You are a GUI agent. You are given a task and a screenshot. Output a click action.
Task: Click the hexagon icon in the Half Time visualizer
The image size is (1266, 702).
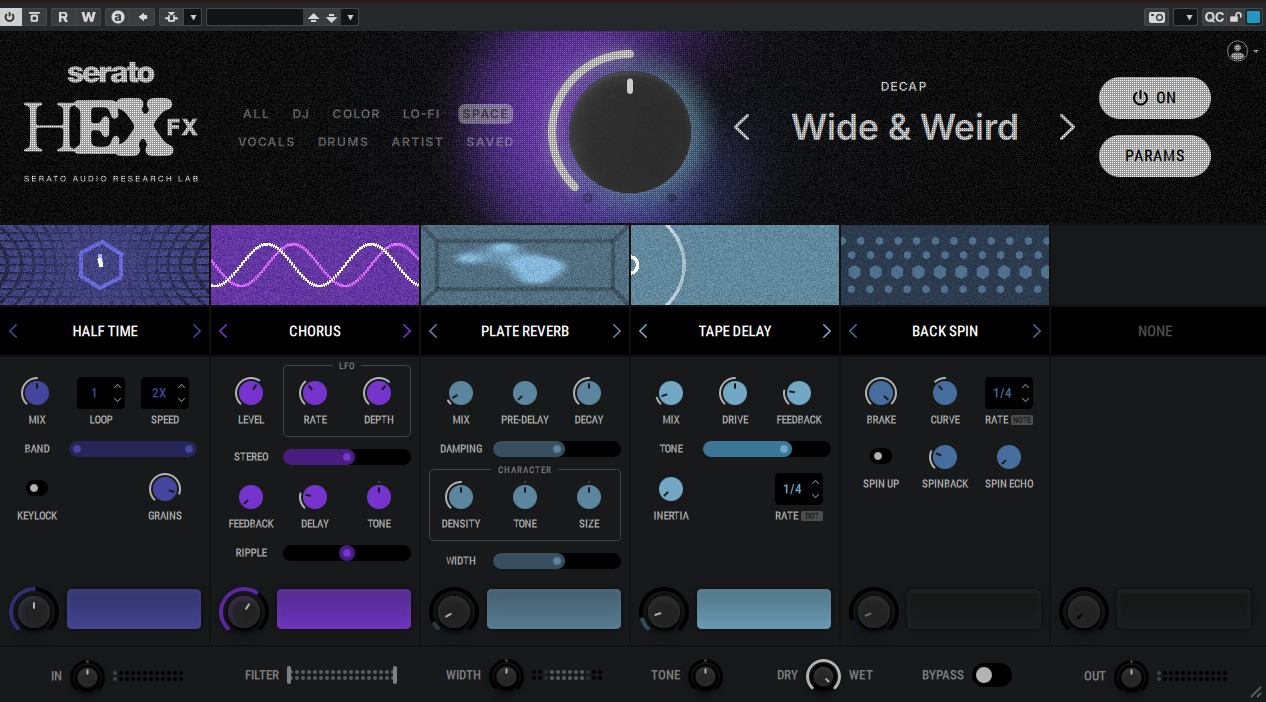pos(100,265)
